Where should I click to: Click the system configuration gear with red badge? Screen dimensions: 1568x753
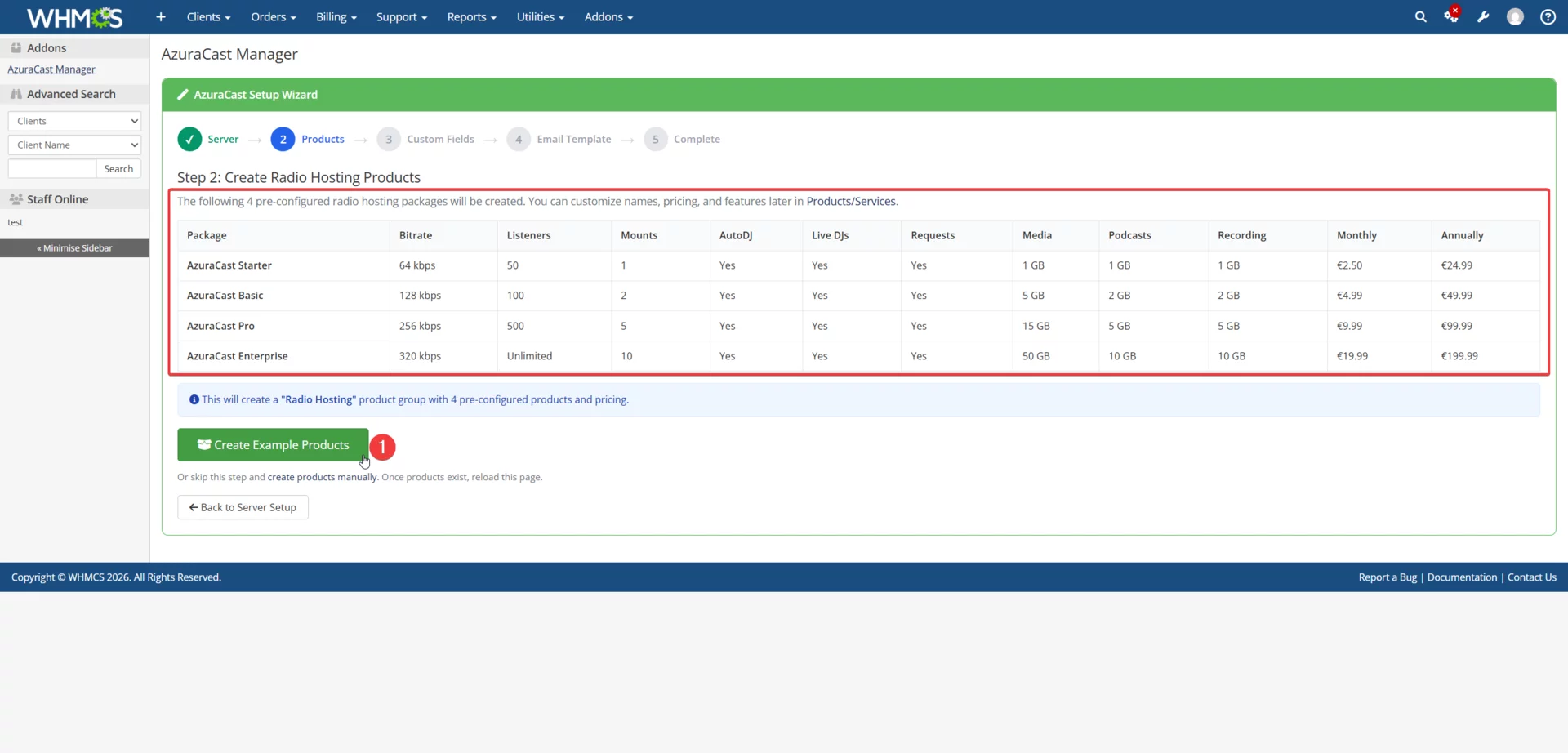tap(1453, 16)
